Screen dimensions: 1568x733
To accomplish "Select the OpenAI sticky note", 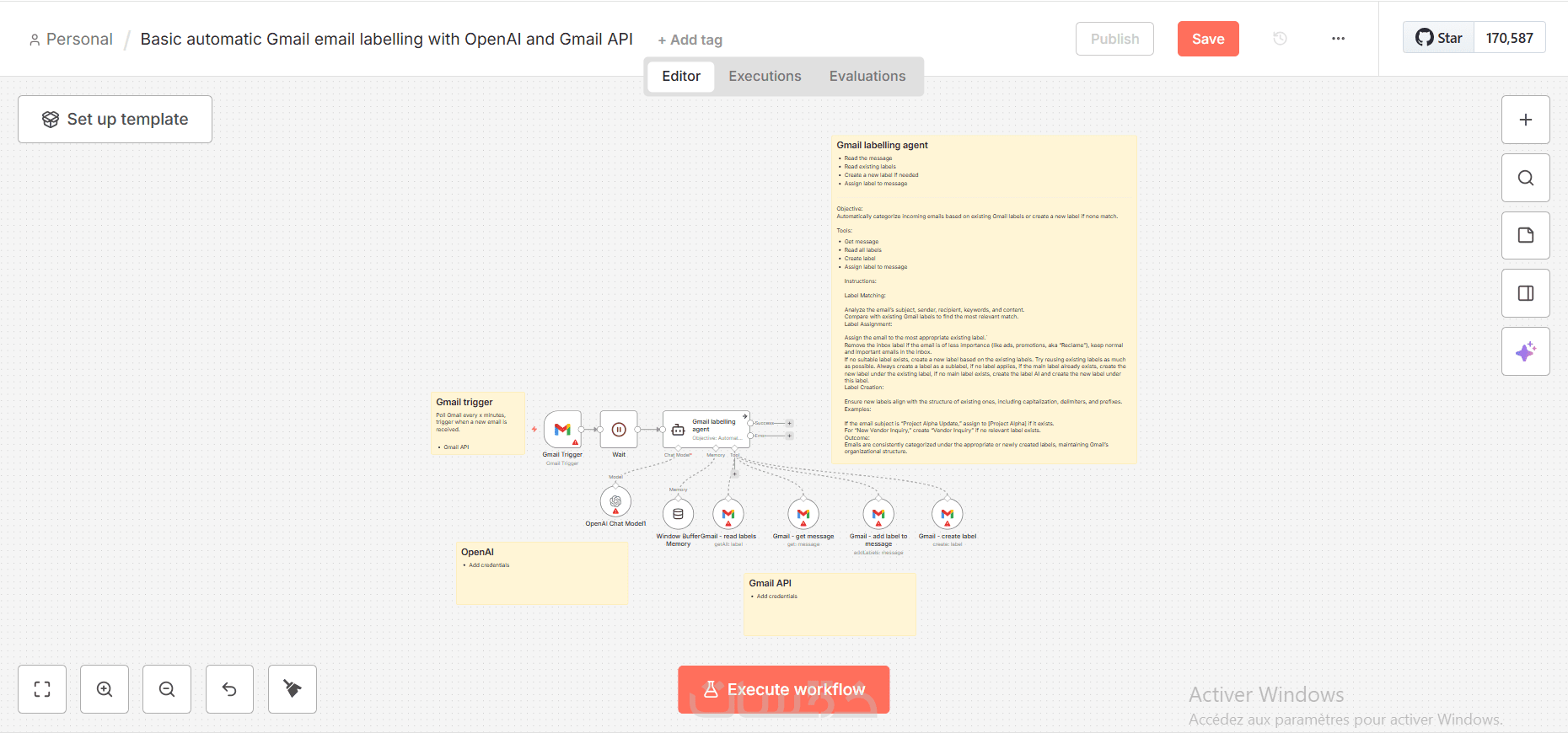I will 542,573.
